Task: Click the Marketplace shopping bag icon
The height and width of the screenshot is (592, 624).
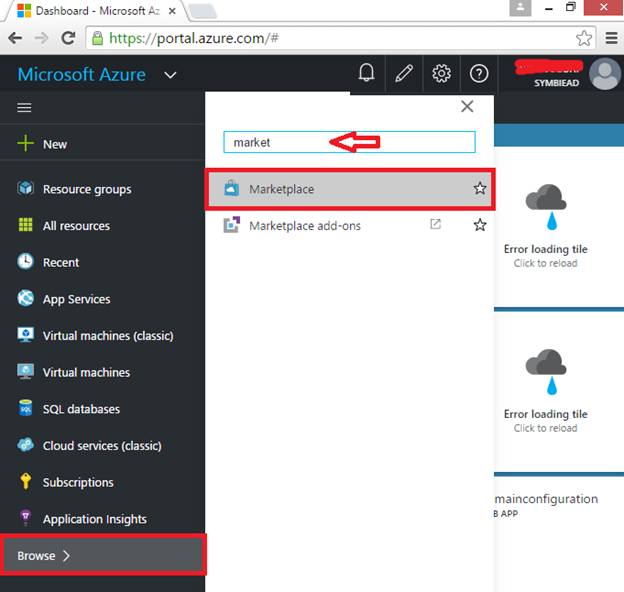Action: 232,188
